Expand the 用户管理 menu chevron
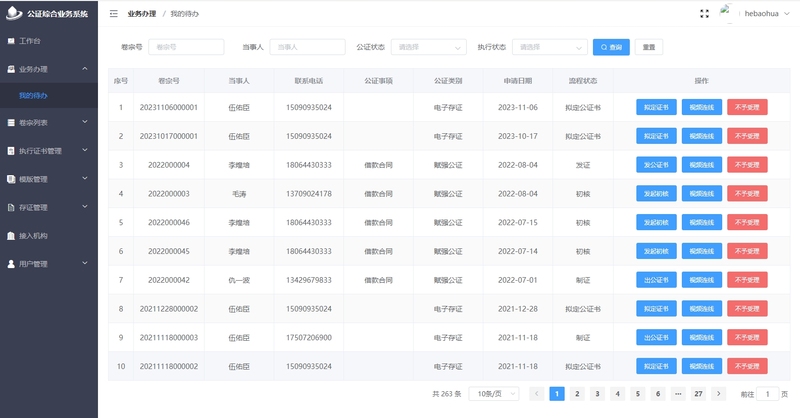 point(85,263)
